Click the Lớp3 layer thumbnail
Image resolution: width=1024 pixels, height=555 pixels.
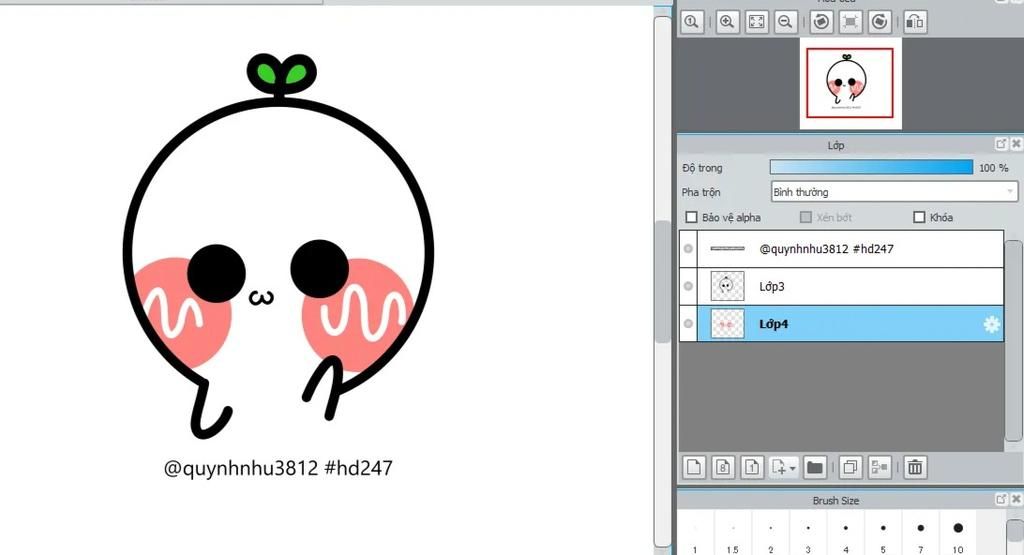pos(727,286)
